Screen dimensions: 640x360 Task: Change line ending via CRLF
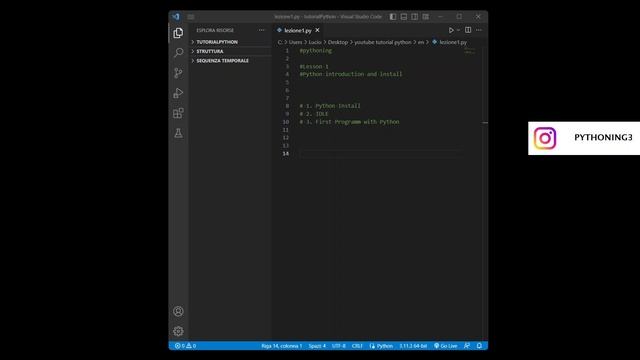[x=357, y=346]
